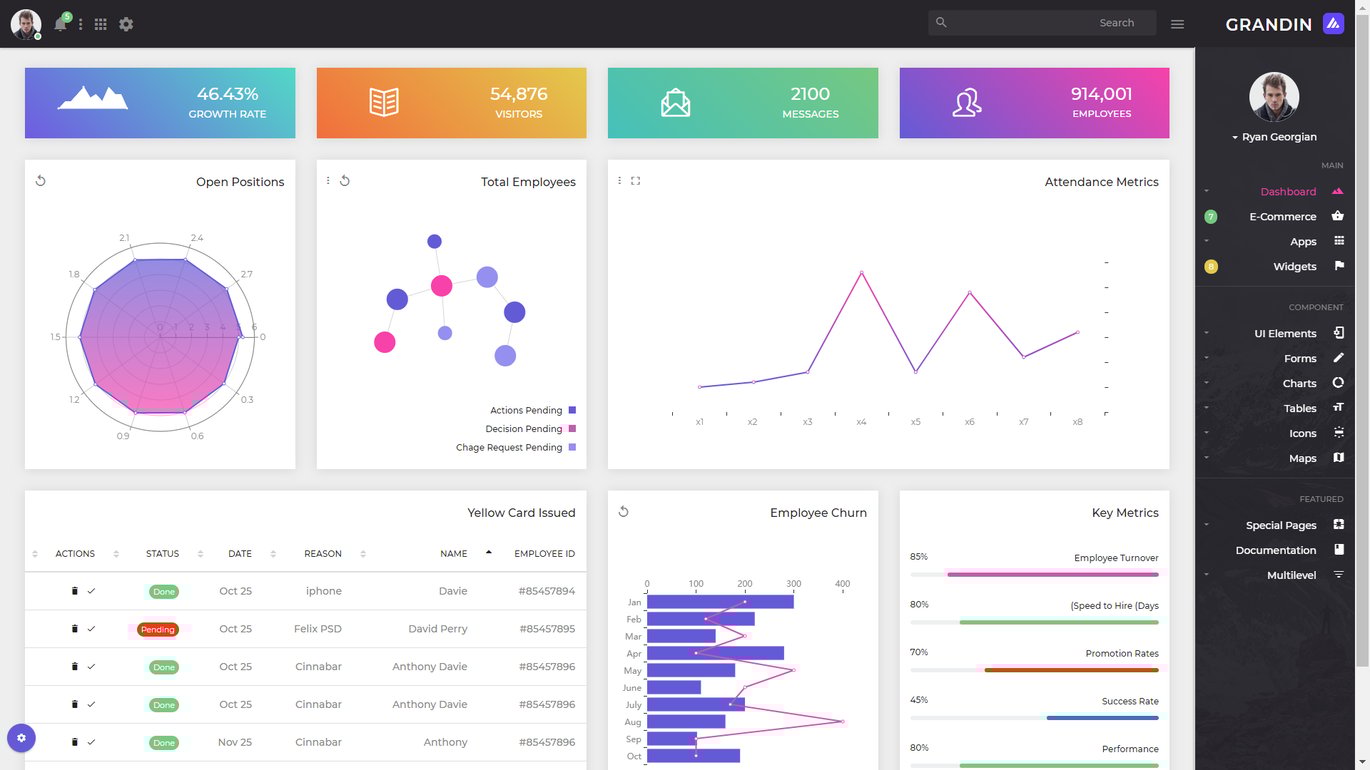This screenshot has height=770, width=1370.
Task: Open the apps grid icon in header
Action: coord(100,24)
